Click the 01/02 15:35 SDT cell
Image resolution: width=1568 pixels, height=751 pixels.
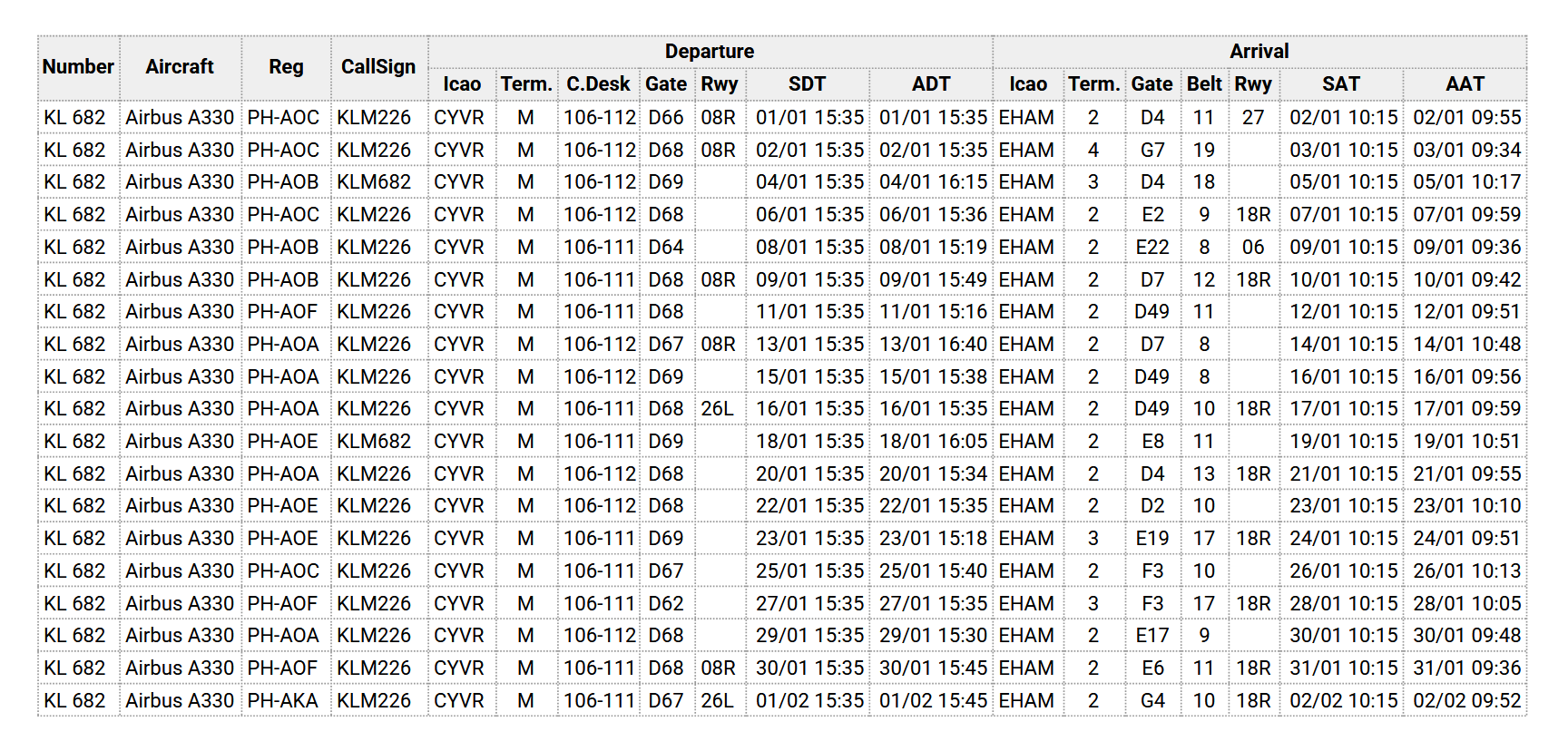809,701
